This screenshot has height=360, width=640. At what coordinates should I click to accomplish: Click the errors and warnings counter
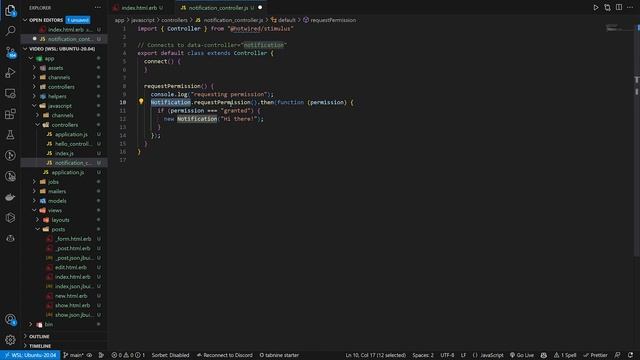click(x=128, y=355)
